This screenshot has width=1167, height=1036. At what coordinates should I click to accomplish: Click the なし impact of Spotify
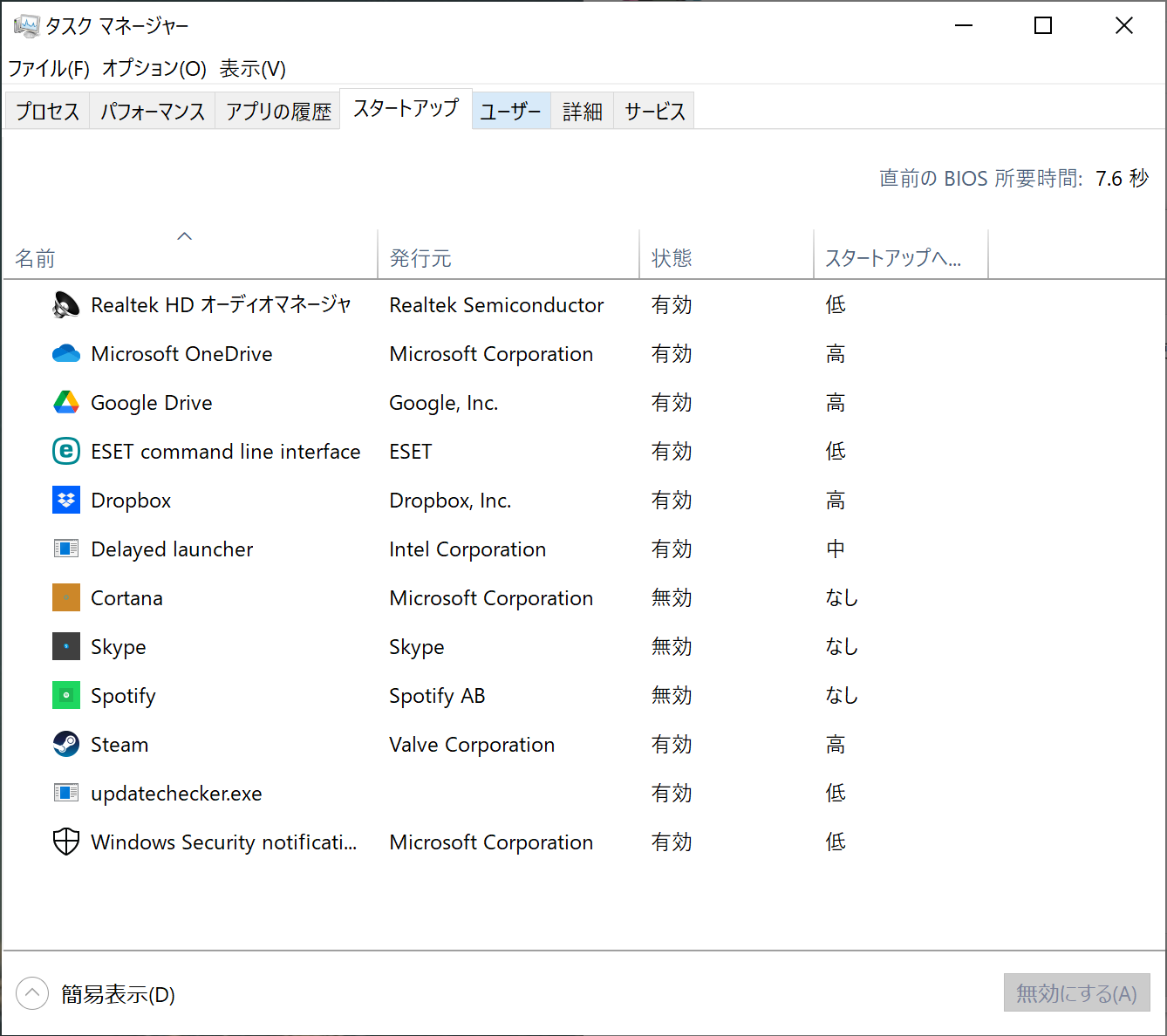[x=842, y=695]
